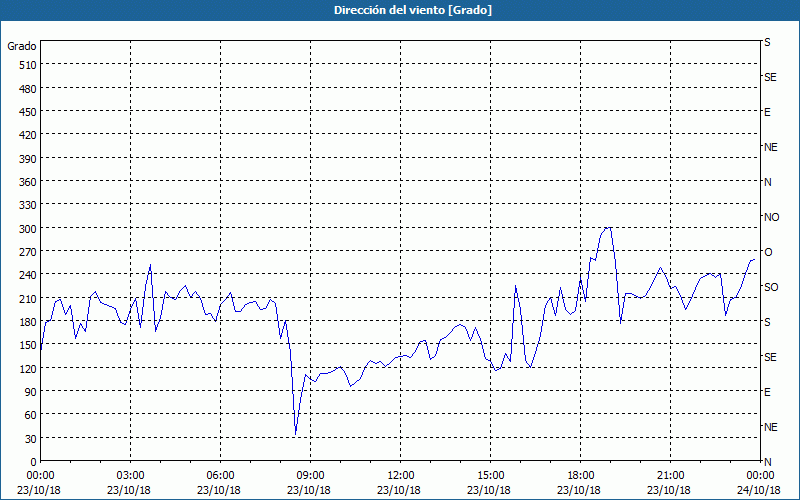Click the chart title 'Dirección del viento [Grado]'

click(413, 10)
